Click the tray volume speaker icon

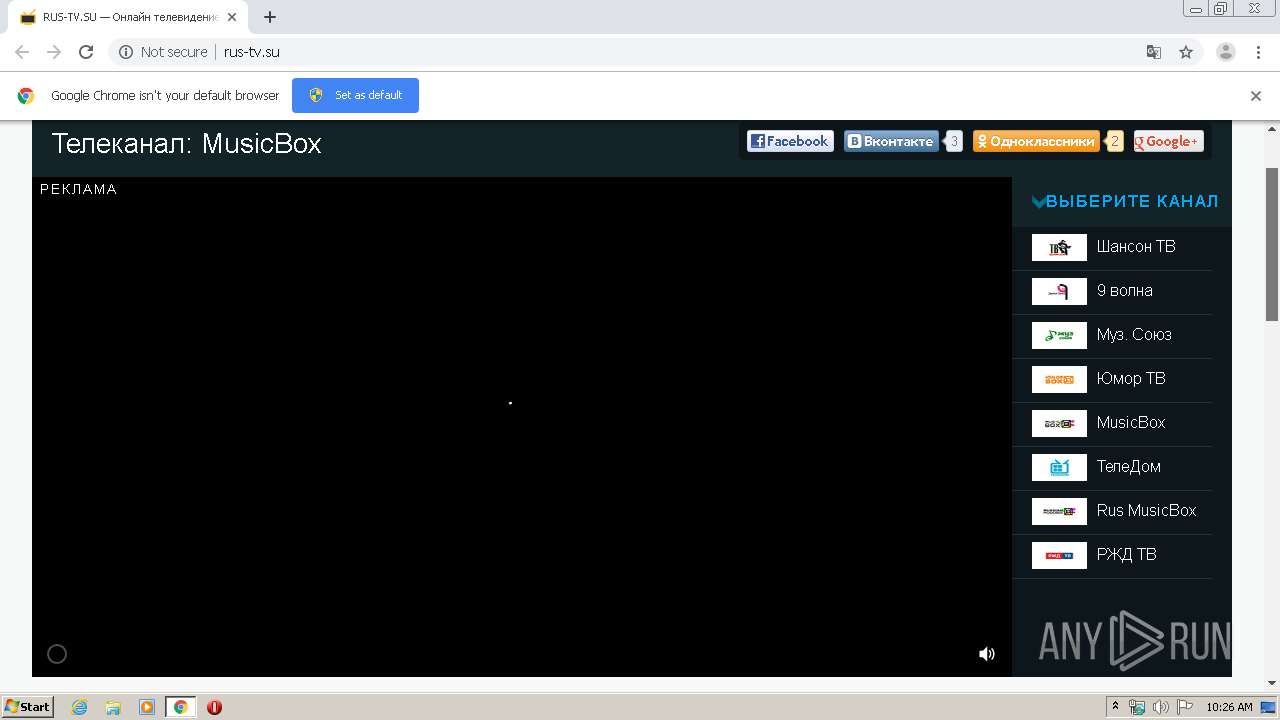[x=1161, y=707]
